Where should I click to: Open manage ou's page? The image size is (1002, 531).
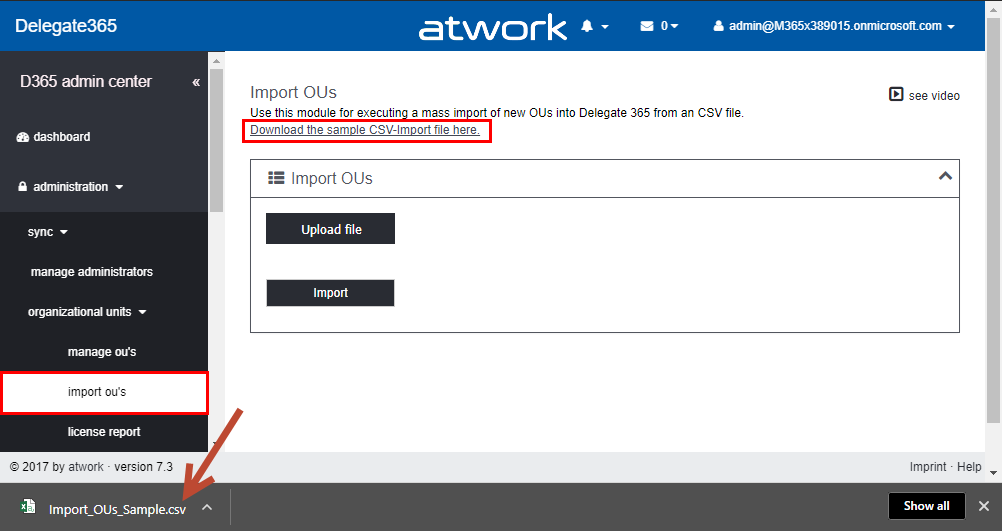(104, 351)
